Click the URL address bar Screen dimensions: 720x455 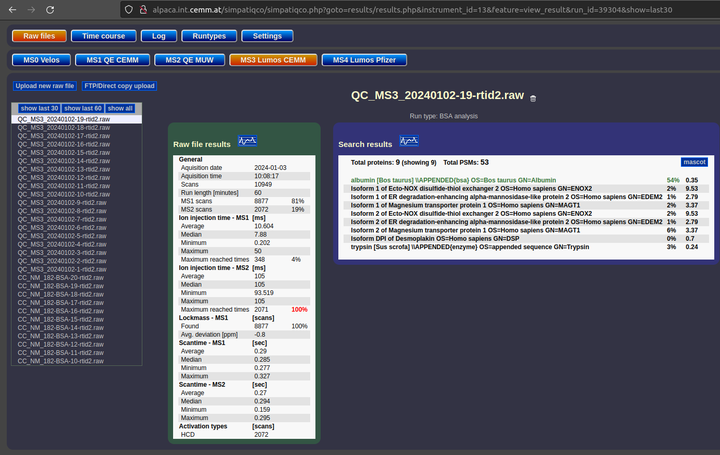(x=400, y=9)
